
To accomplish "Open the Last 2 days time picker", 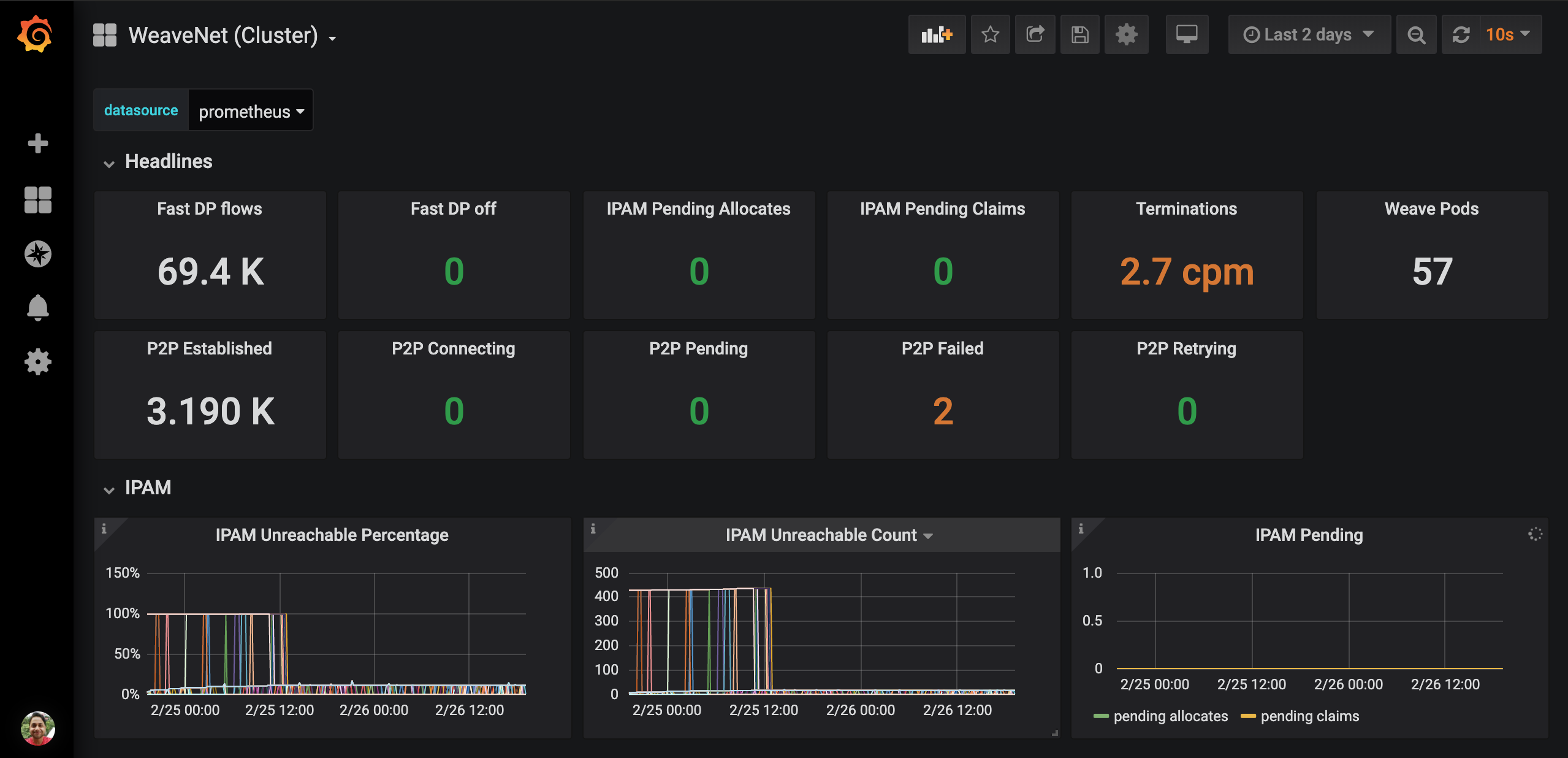I will (x=1309, y=35).
